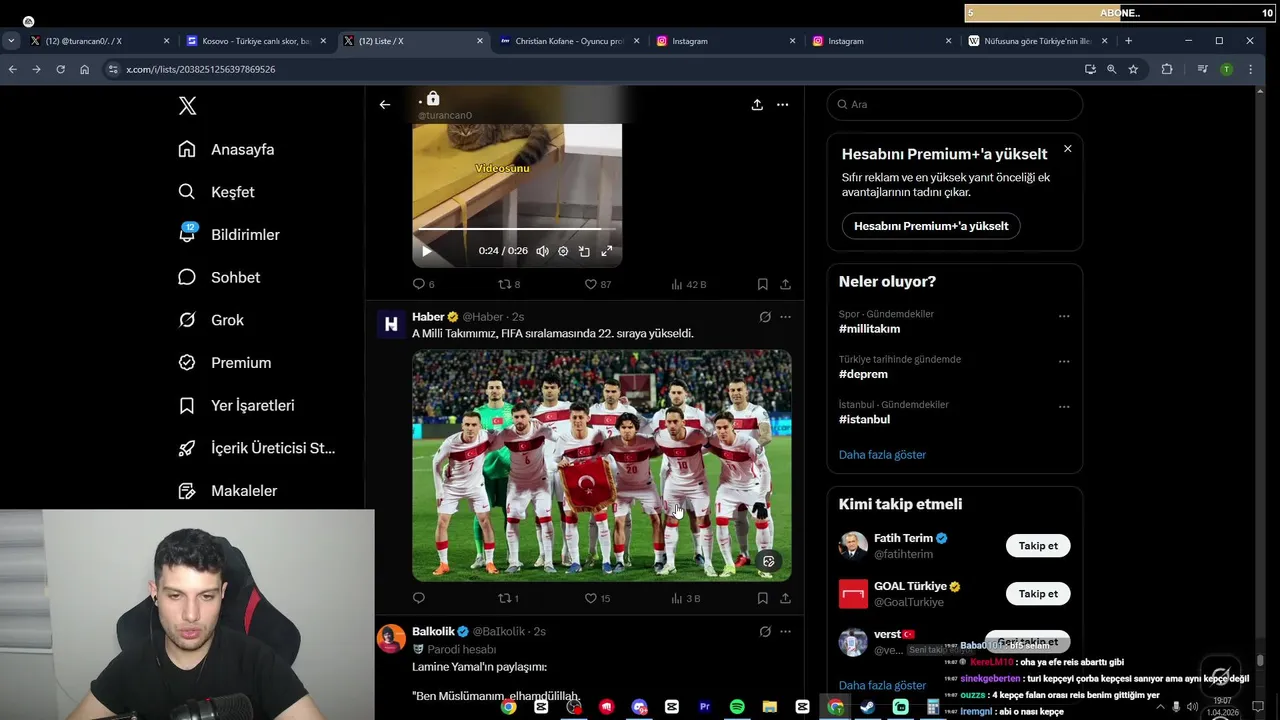Enable picture-in-picture on the cat video
The image size is (1280, 720).
(584, 251)
